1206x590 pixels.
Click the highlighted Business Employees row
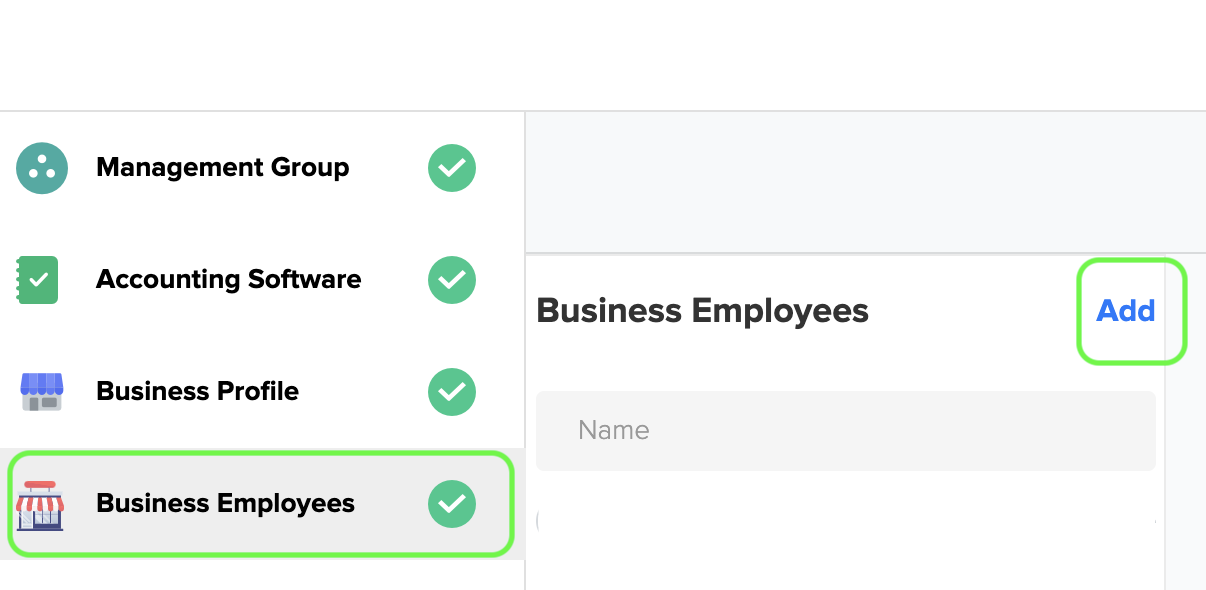tap(260, 503)
